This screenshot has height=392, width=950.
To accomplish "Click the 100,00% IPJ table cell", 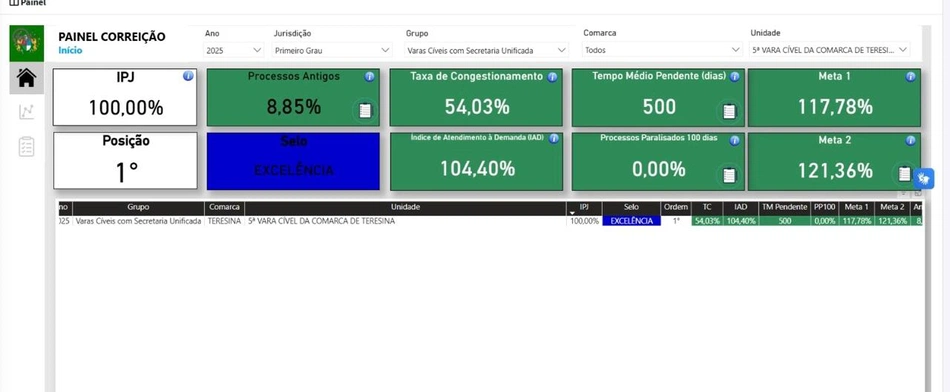I will pyautogui.click(x=584, y=221).
